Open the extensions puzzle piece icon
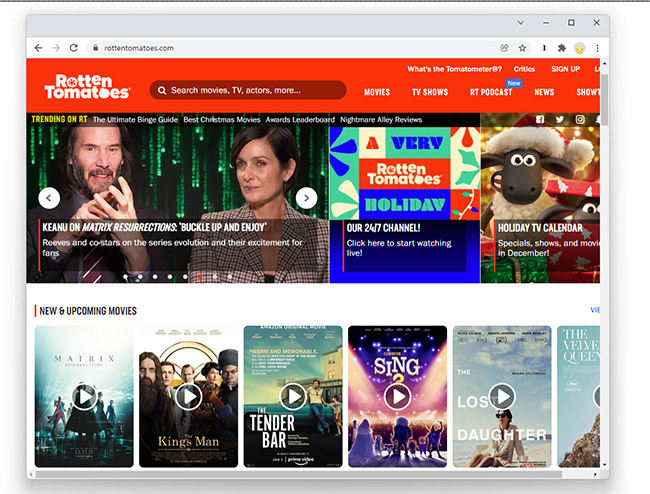 pos(562,48)
